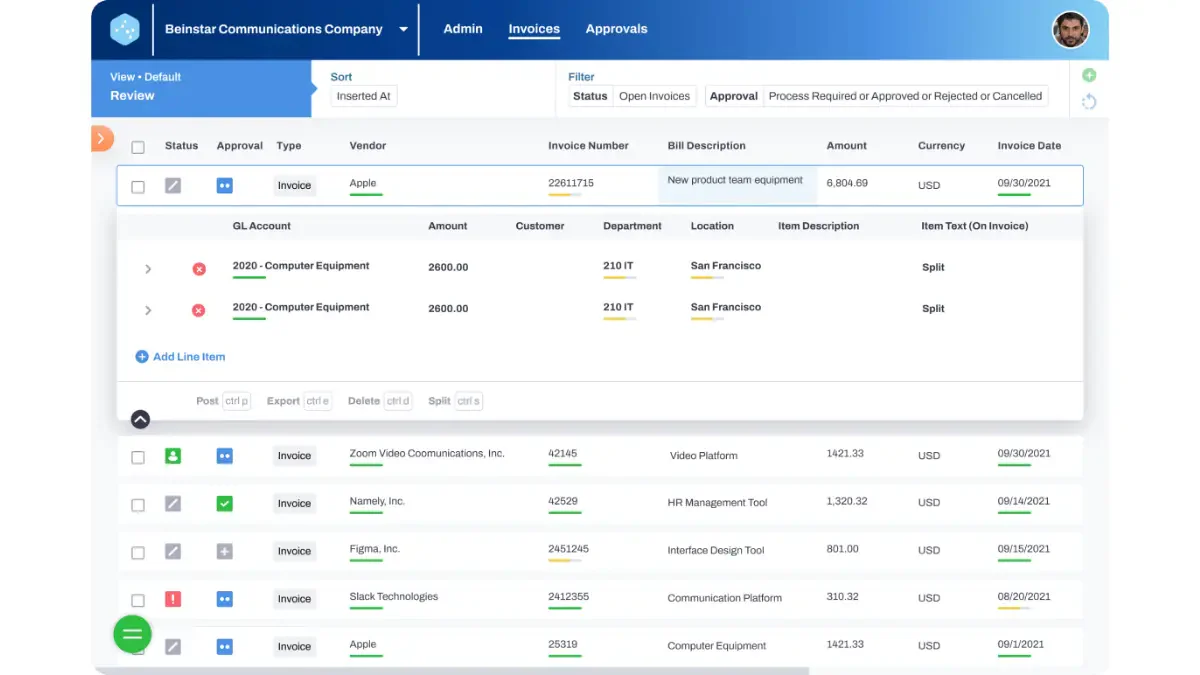Open the orange side panel arrow tab
This screenshot has width=1200, height=675.
(x=102, y=138)
